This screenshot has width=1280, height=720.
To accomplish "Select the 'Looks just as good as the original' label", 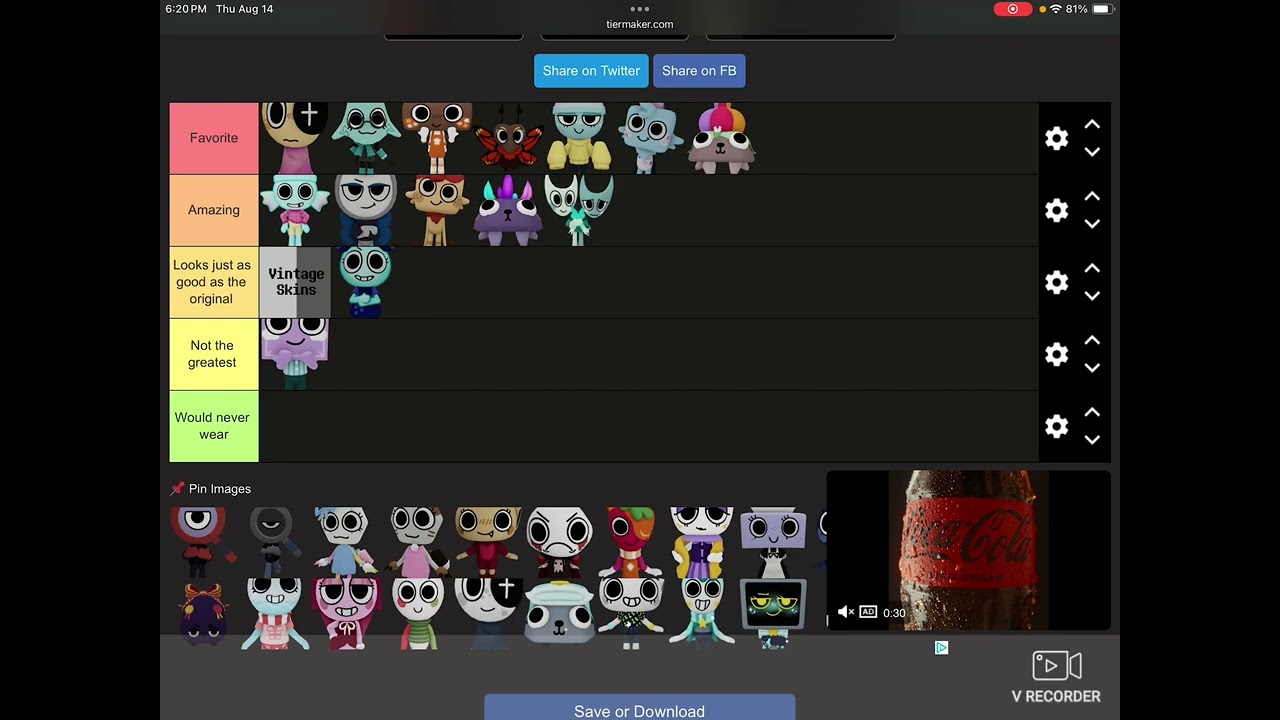I will tap(214, 282).
